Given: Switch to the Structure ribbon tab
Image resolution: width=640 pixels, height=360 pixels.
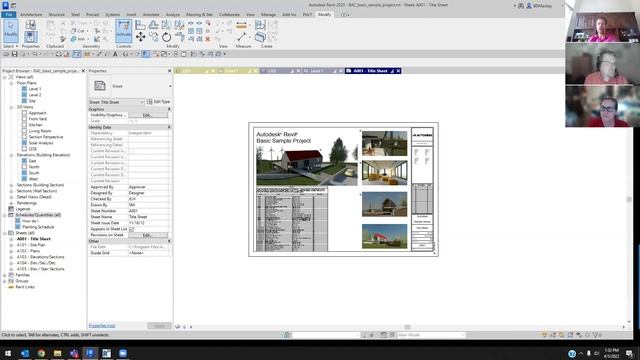Looking at the screenshot, I should (x=57, y=15).
